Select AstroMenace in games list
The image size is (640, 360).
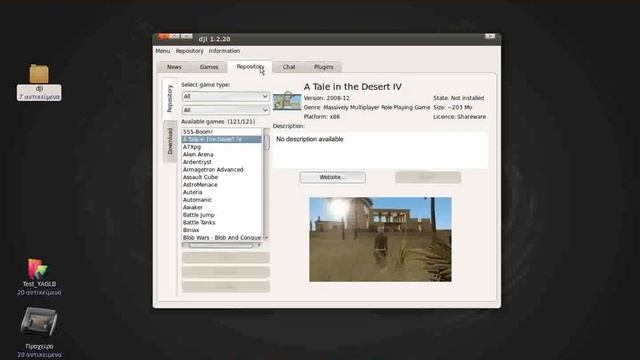(222, 184)
